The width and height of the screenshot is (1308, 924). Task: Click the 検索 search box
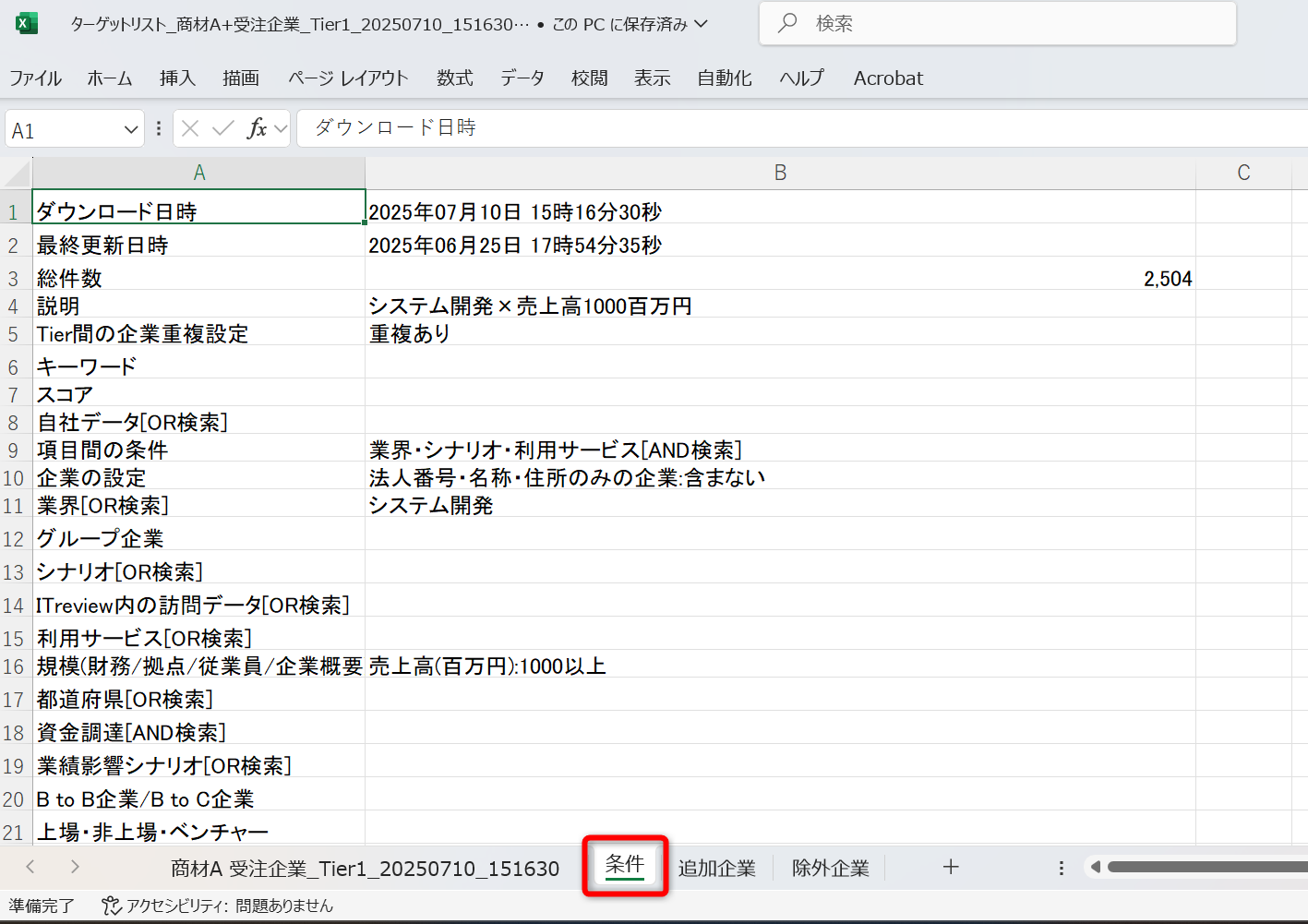(x=997, y=24)
